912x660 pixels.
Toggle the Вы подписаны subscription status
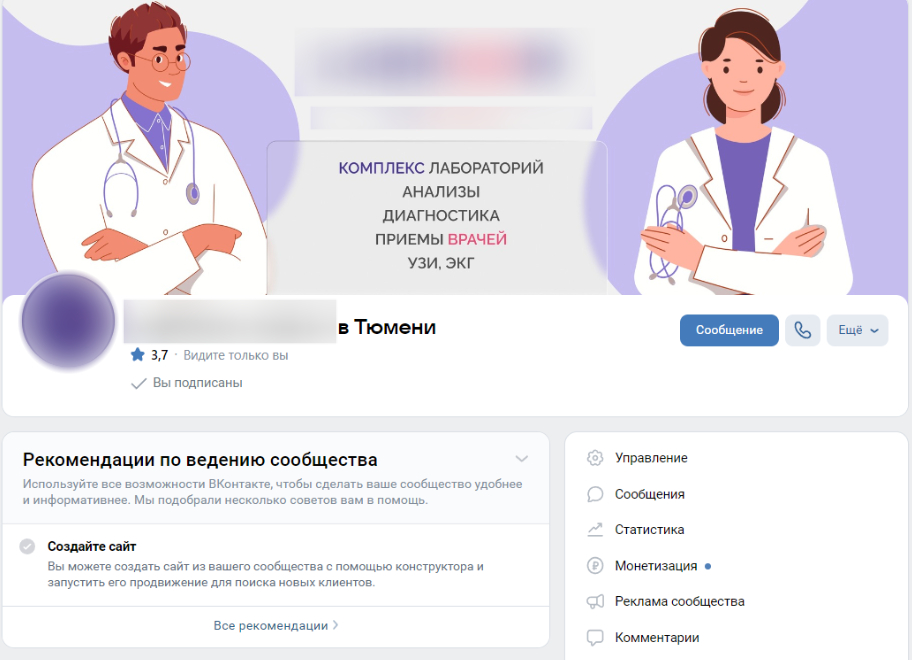point(187,383)
